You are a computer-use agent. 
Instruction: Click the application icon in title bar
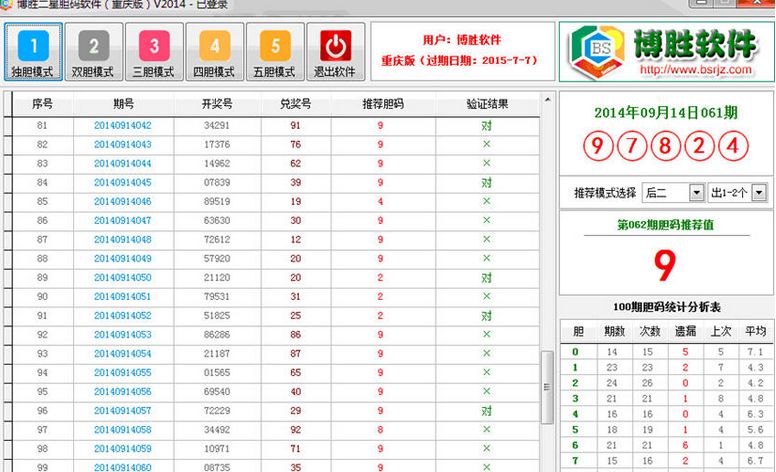pos(7,5)
